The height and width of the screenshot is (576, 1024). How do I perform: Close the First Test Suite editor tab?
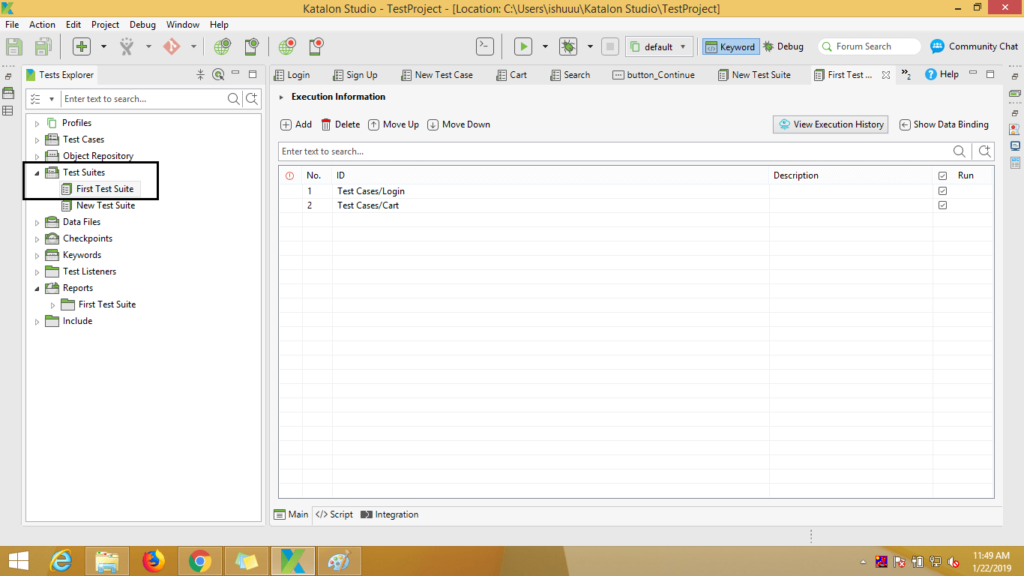pos(886,74)
